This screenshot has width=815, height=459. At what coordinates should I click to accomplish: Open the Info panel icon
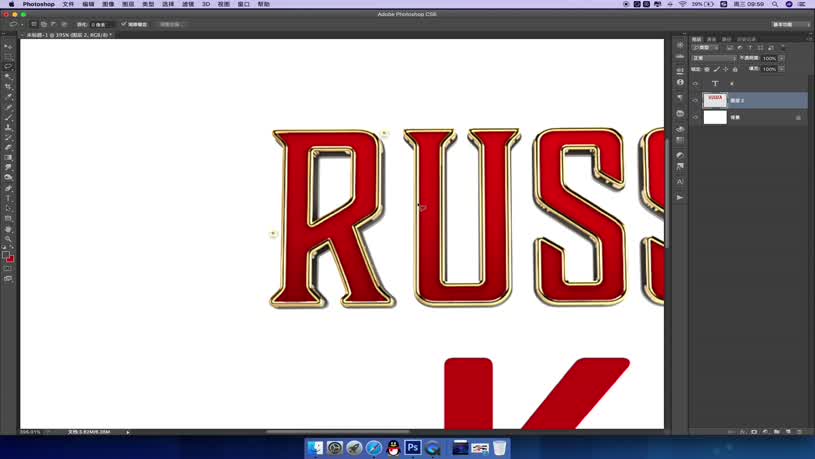pos(680,82)
